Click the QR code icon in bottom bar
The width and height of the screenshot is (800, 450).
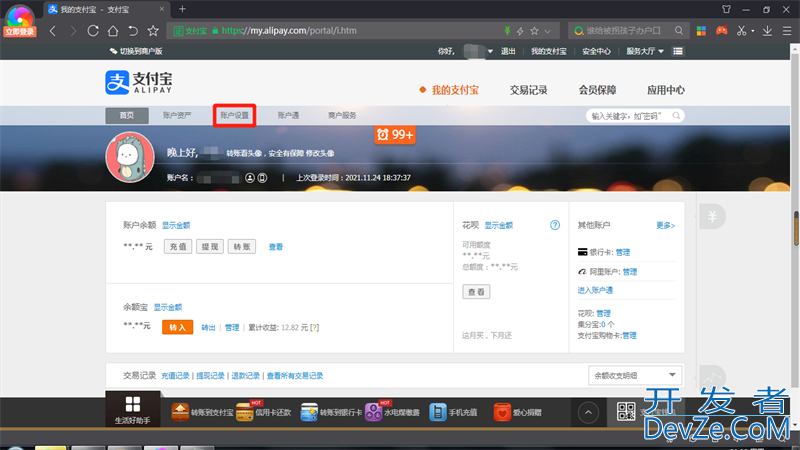(626, 411)
